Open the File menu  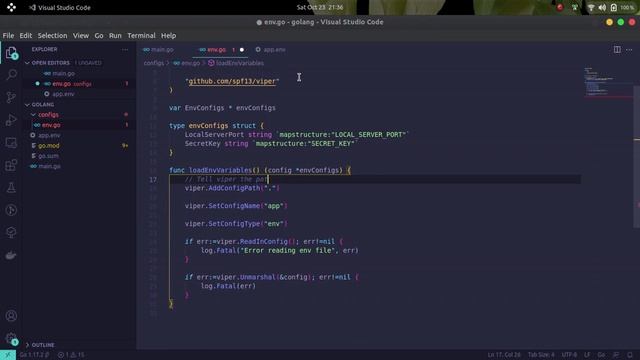click(x=8, y=36)
